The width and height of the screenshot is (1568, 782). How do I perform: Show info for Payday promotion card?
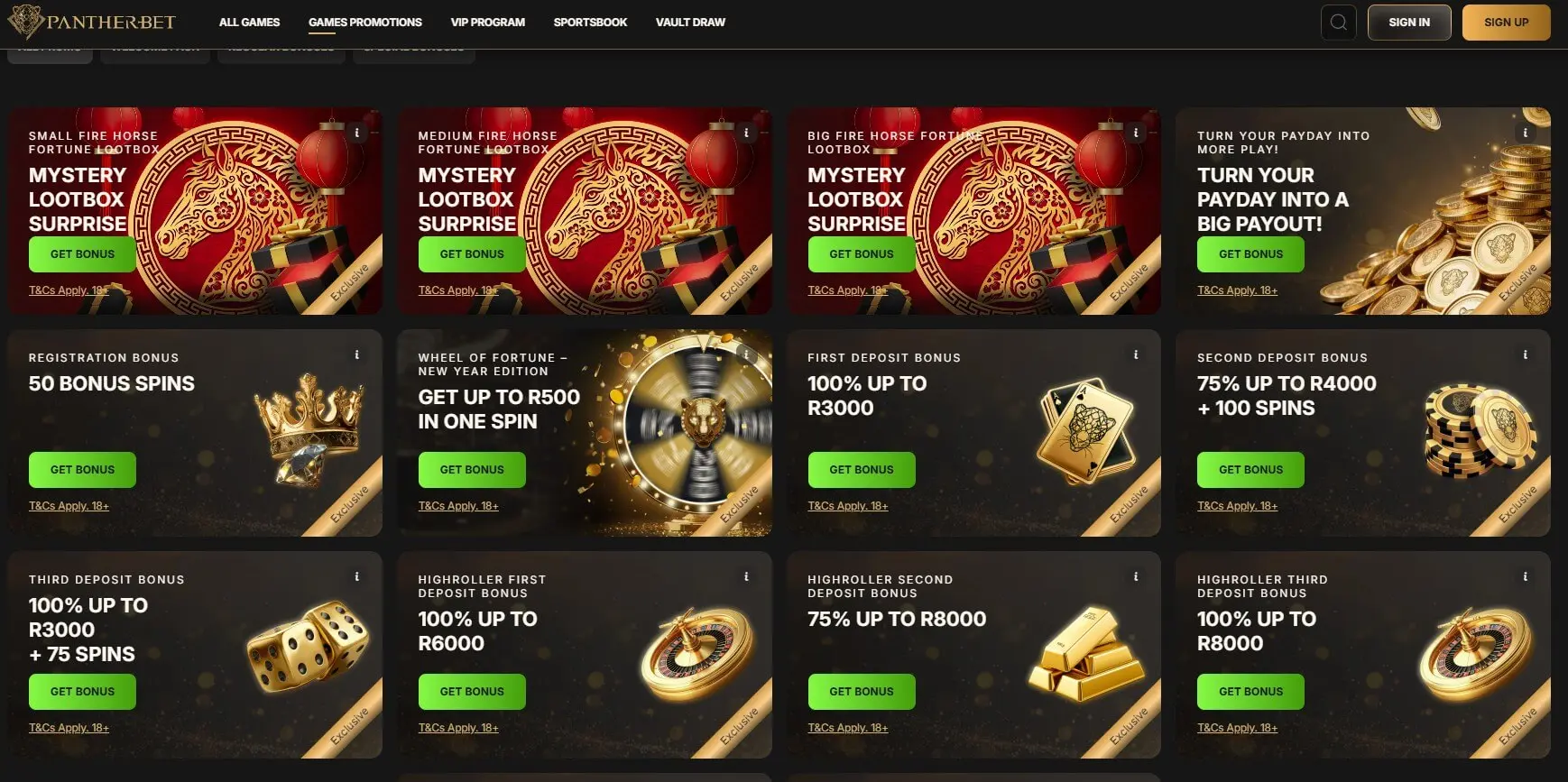click(x=1526, y=133)
